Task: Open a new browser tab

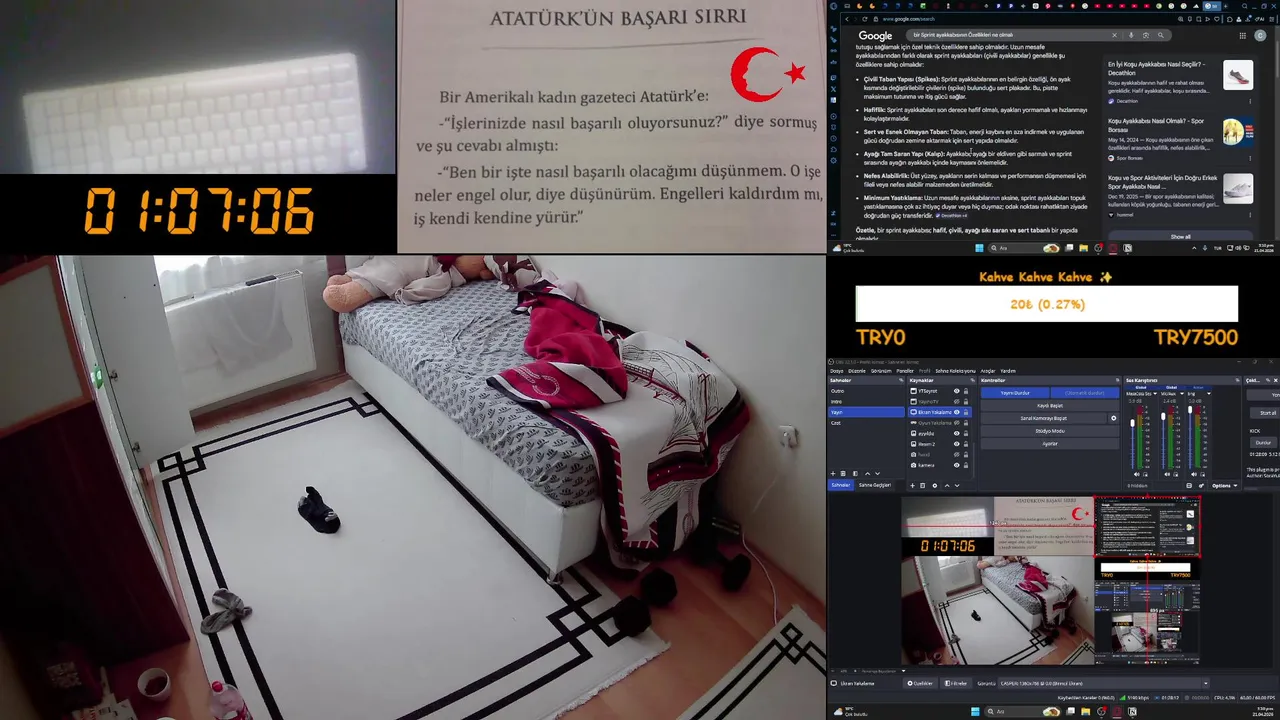Action: (1226, 6)
